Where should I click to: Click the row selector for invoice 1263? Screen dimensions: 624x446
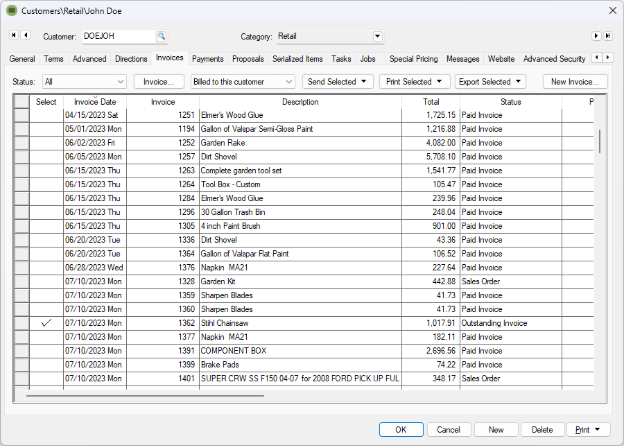22,171
